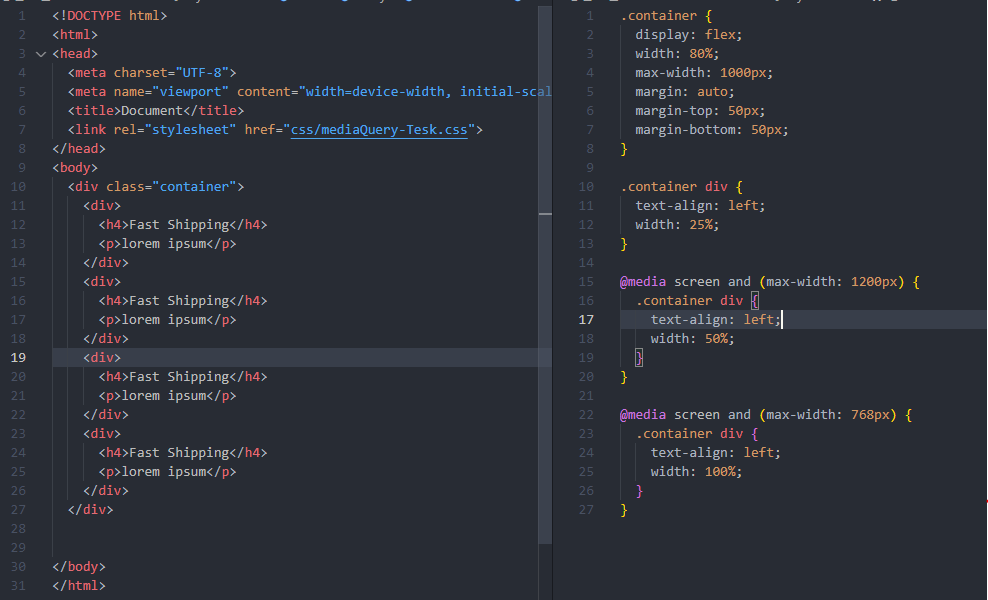This screenshot has width=988, height=600.
Task: Click "lorem ipsum" paragraph on line 13
Action: [163, 243]
